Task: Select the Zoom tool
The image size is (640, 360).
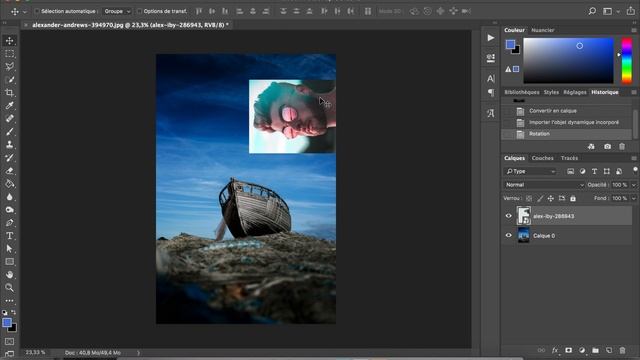Action: pyautogui.click(x=9, y=288)
